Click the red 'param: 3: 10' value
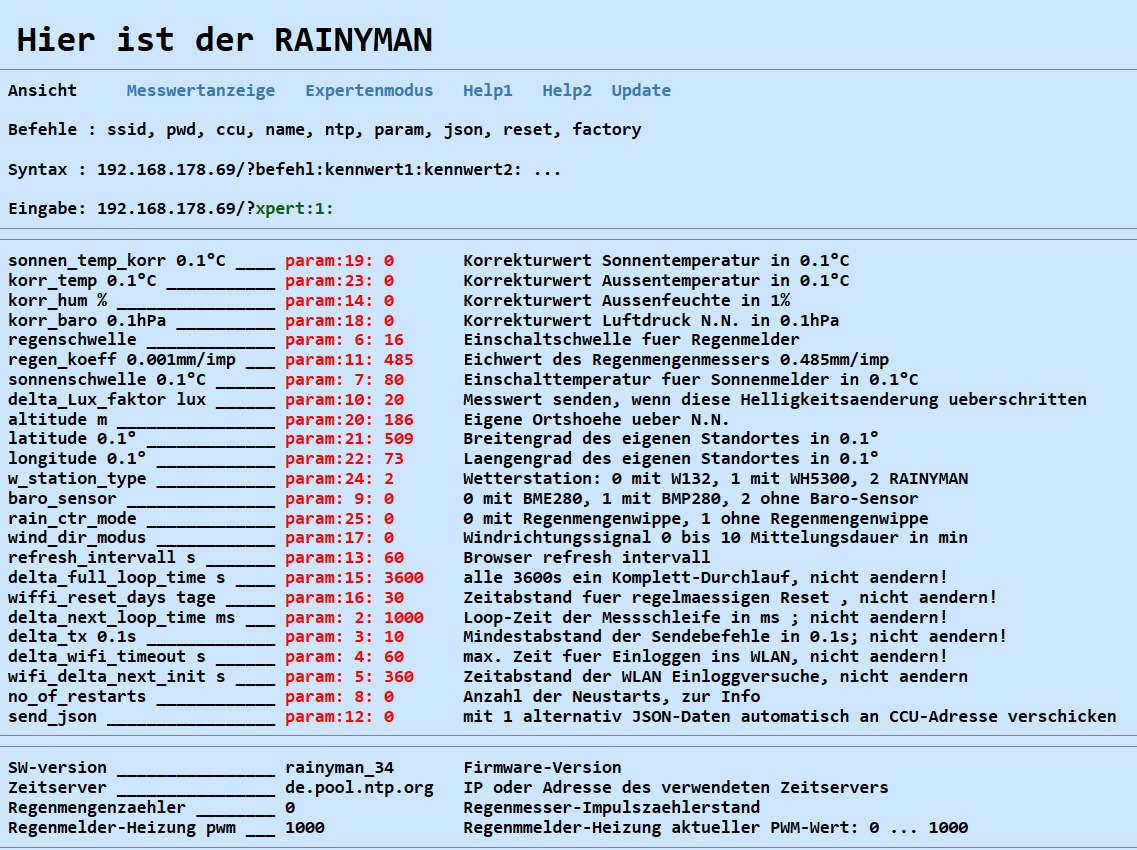The image size is (1137, 850). click(344, 636)
